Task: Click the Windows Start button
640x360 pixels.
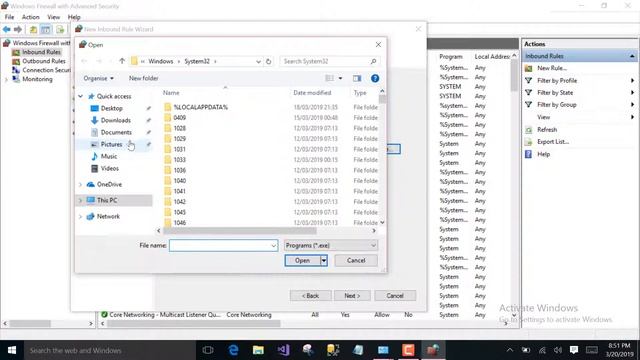Action: tap(11, 350)
